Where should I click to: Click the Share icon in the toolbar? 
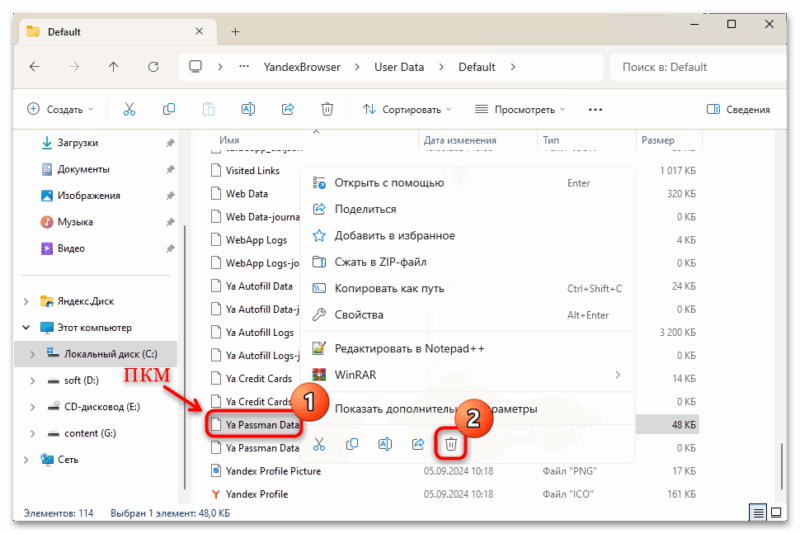click(x=288, y=109)
